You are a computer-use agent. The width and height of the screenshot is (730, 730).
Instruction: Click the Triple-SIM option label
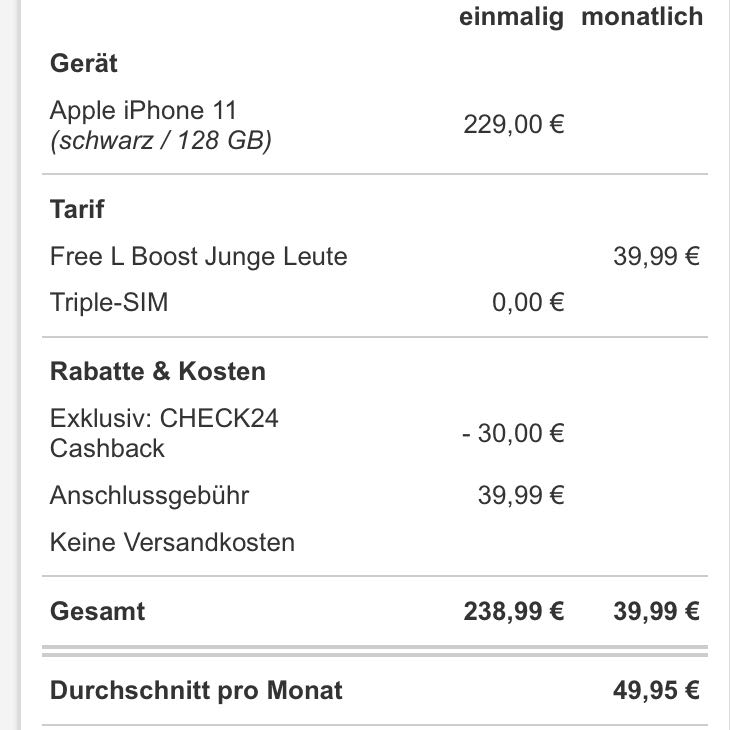[109, 302]
